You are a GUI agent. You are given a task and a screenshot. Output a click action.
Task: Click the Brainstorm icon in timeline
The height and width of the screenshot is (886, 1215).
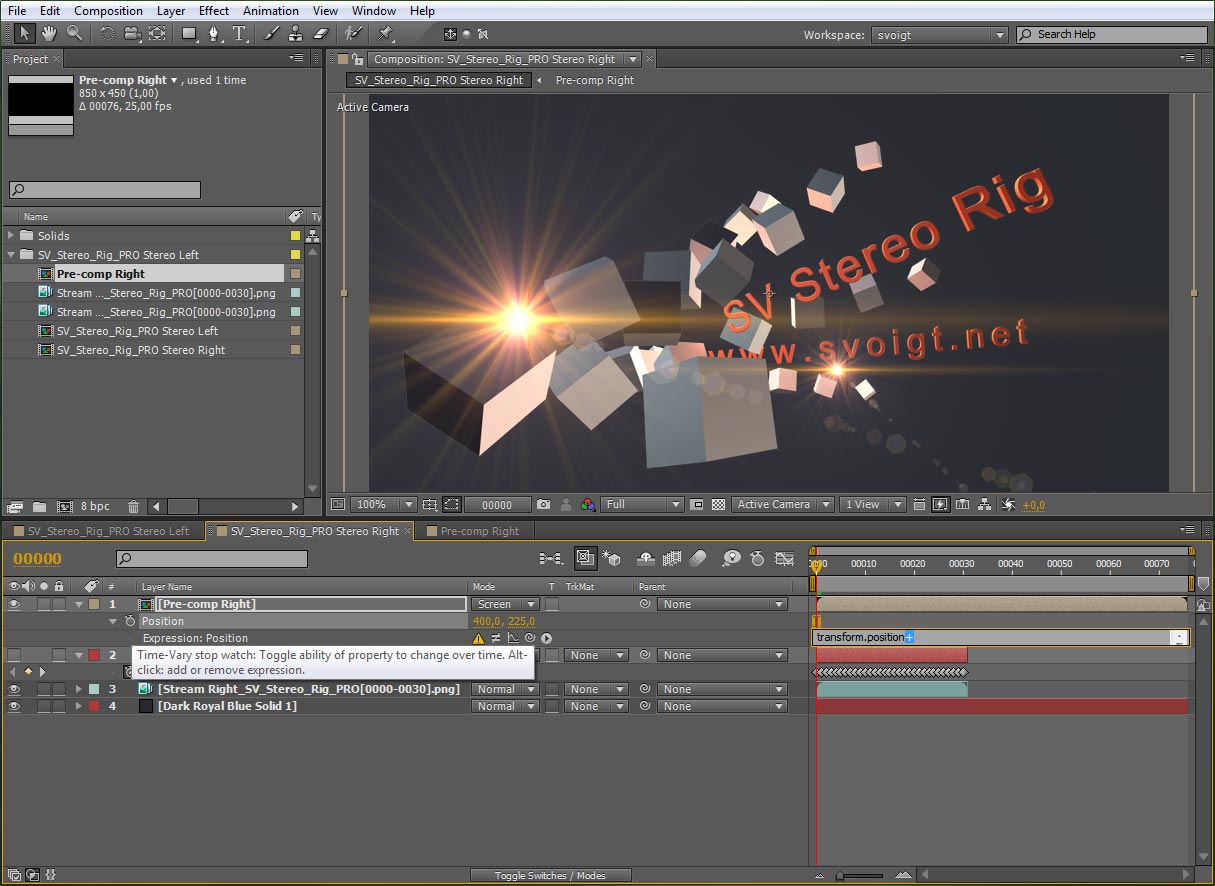coord(732,558)
